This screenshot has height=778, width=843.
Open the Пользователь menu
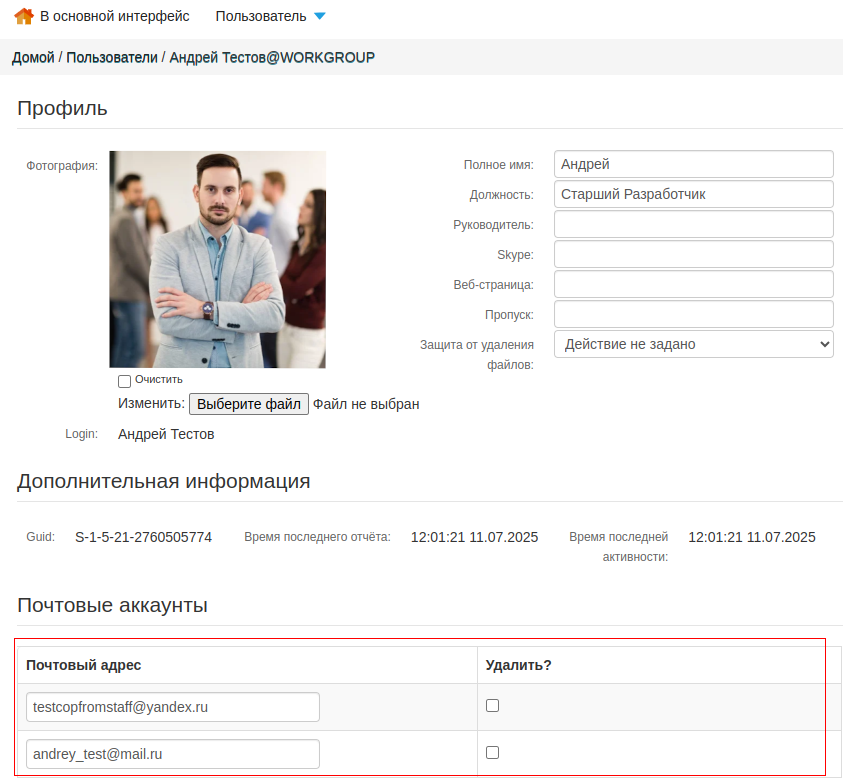260,17
